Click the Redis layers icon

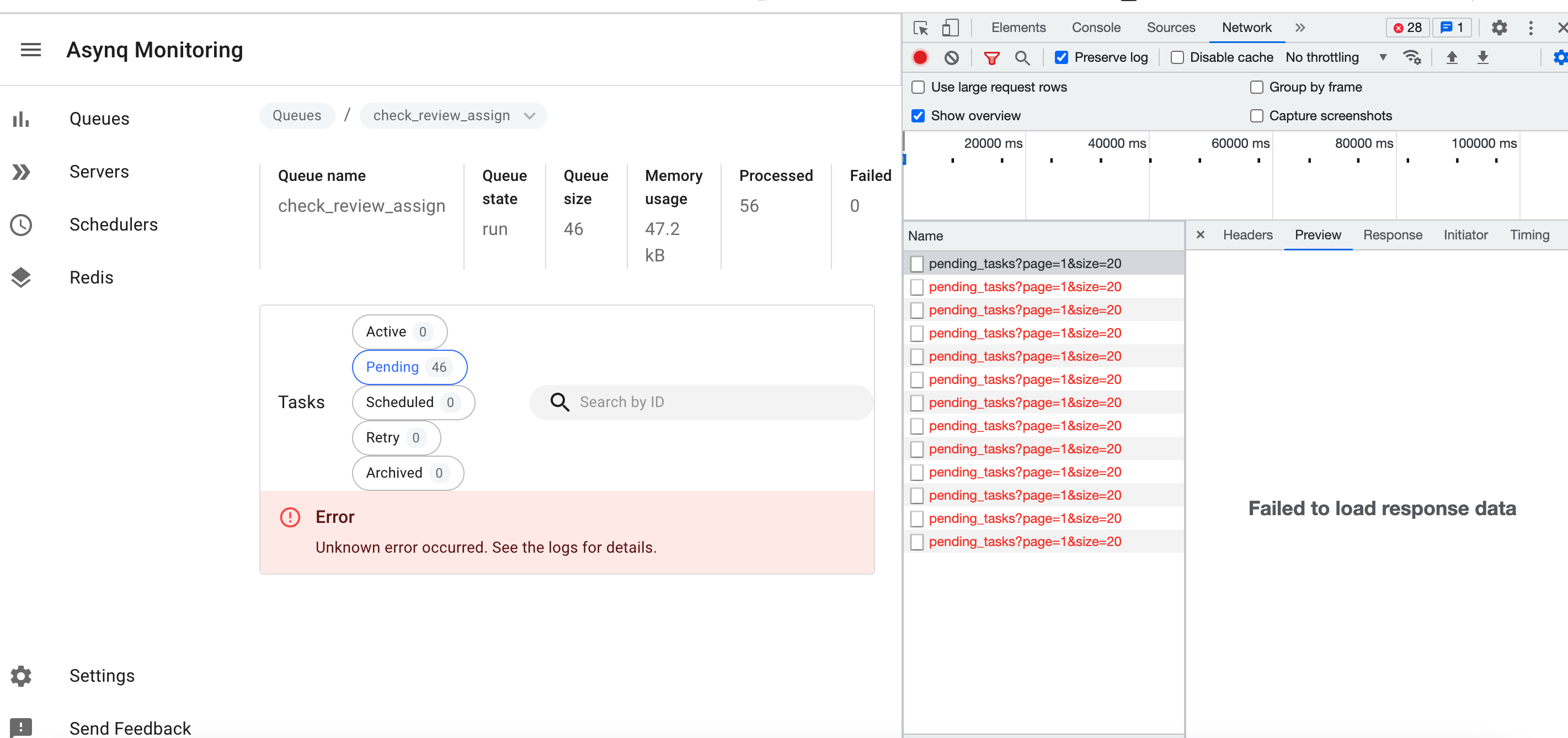click(x=22, y=277)
